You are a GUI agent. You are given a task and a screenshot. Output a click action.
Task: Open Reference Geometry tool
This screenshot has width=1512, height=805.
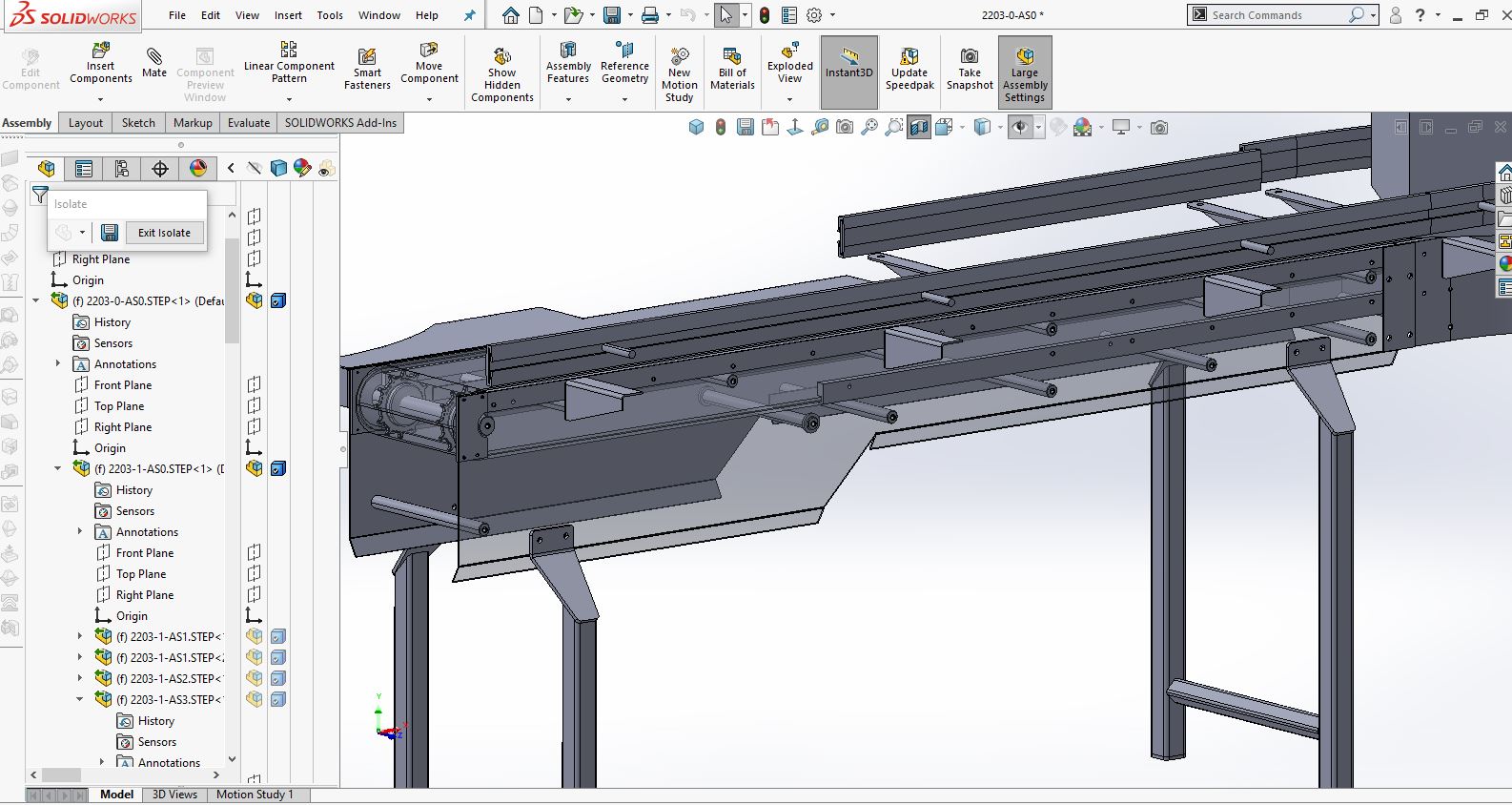tap(624, 63)
